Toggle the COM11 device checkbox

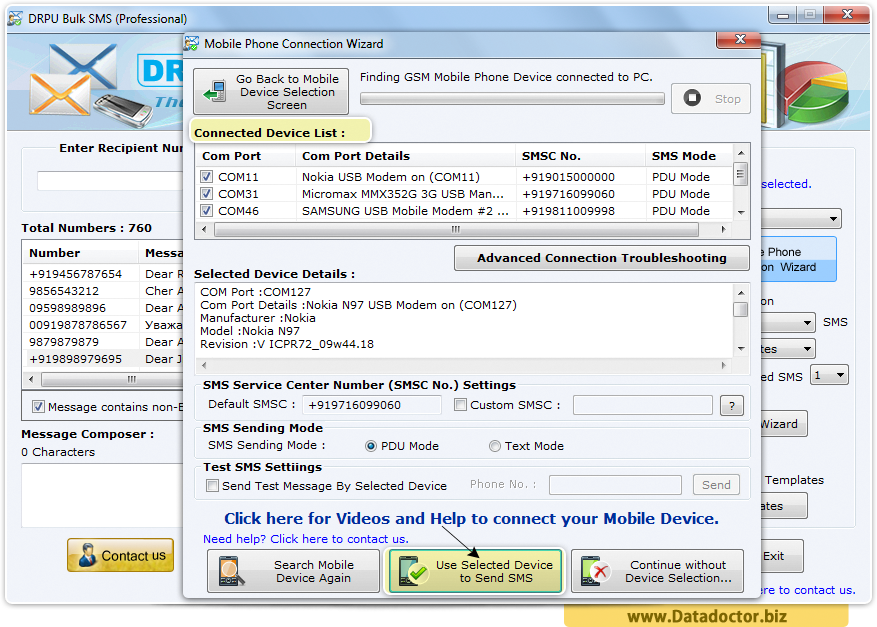(206, 177)
